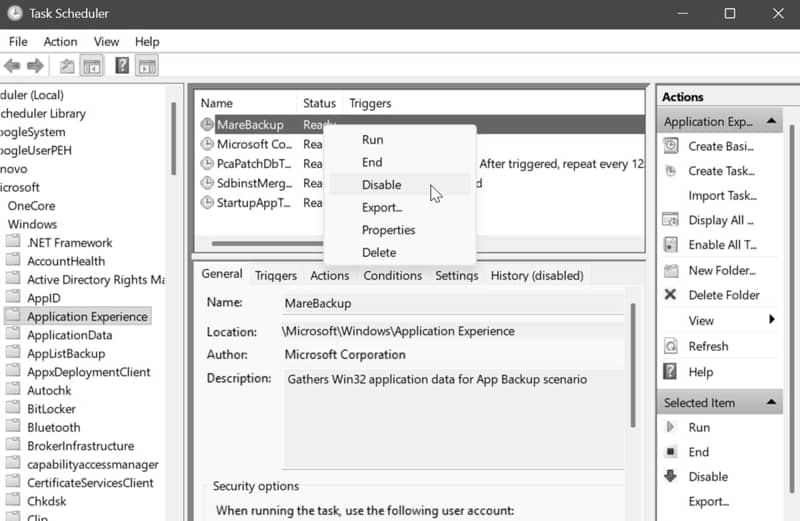Viewport: 800px width, 521px height.
Task: Click the Description text box
Action: pos(453,419)
